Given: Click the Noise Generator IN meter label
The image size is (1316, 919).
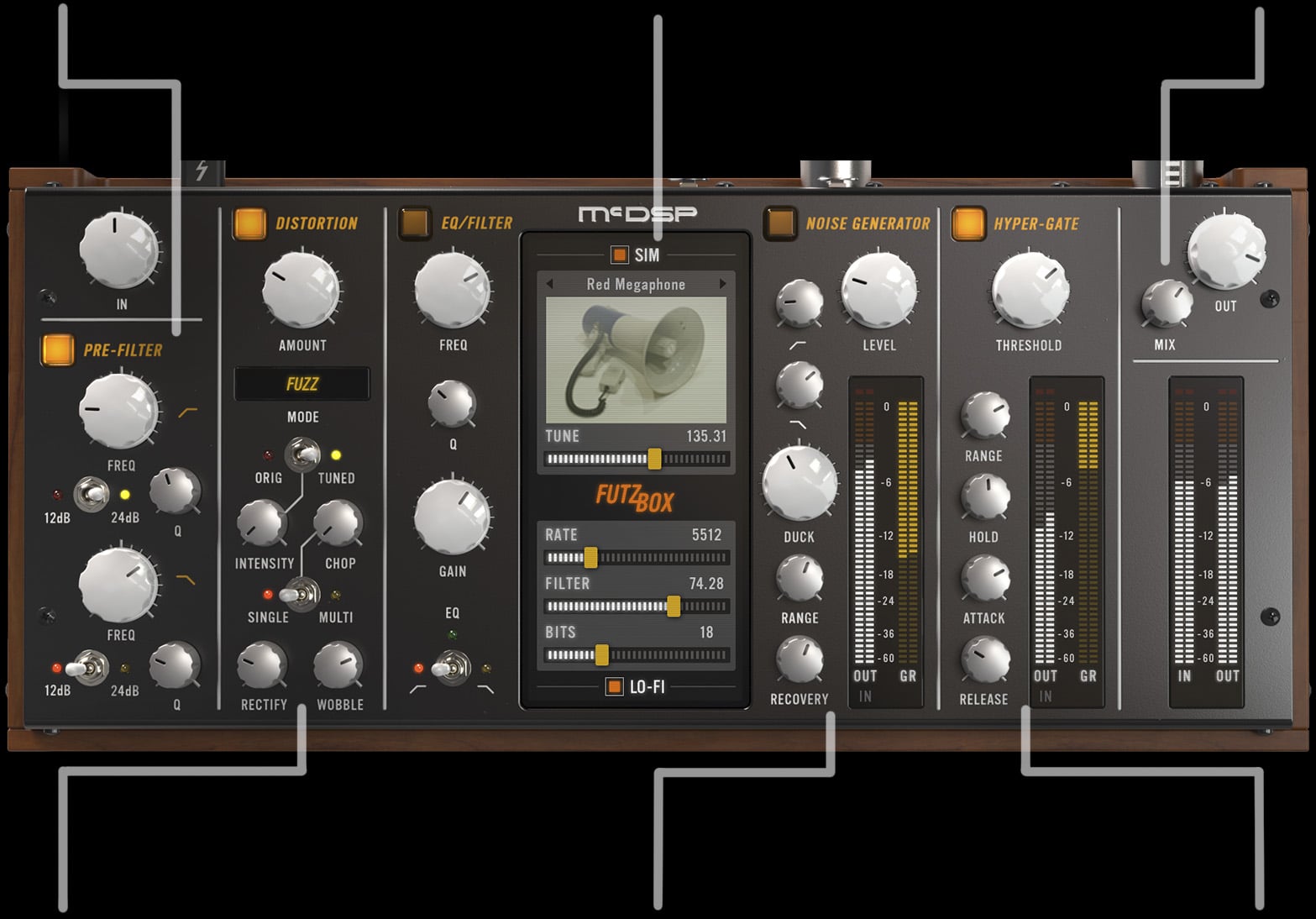Looking at the screenshot, I should click(x=865, y=696).
